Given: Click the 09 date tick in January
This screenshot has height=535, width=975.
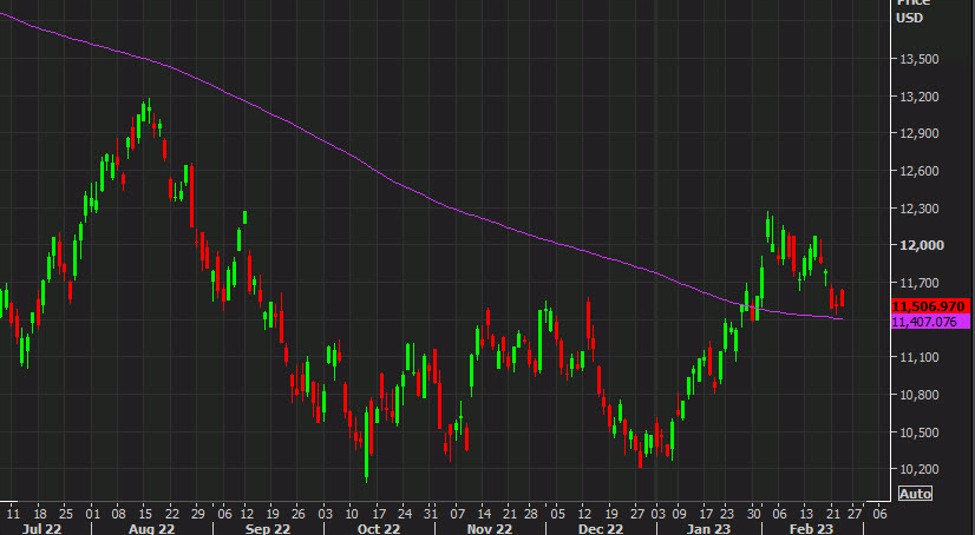Looking at the screenshot, I should pos(679,514).
